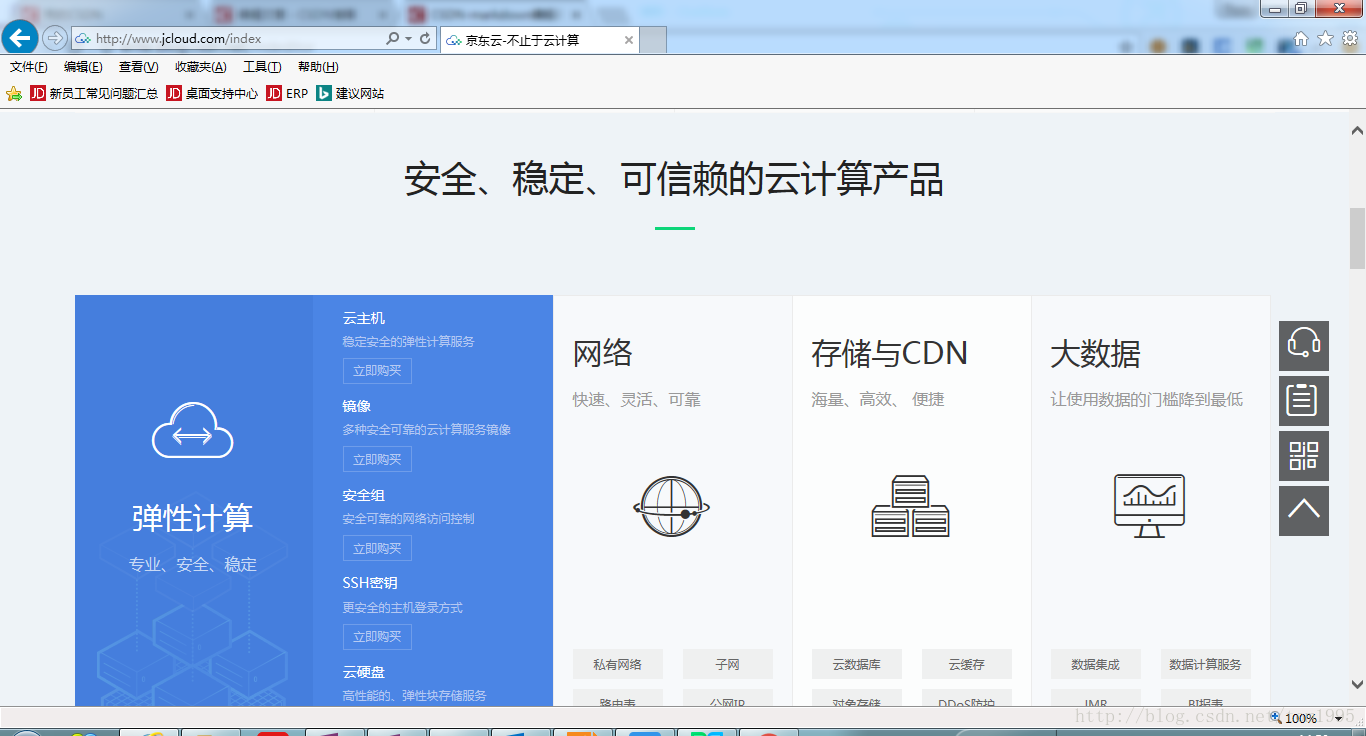Image resolution: width=1366 pixels, height=736 pixels.
Task: Click 立即购买 under 镜像
Action: pyautogui.click(x=377, y=459)
